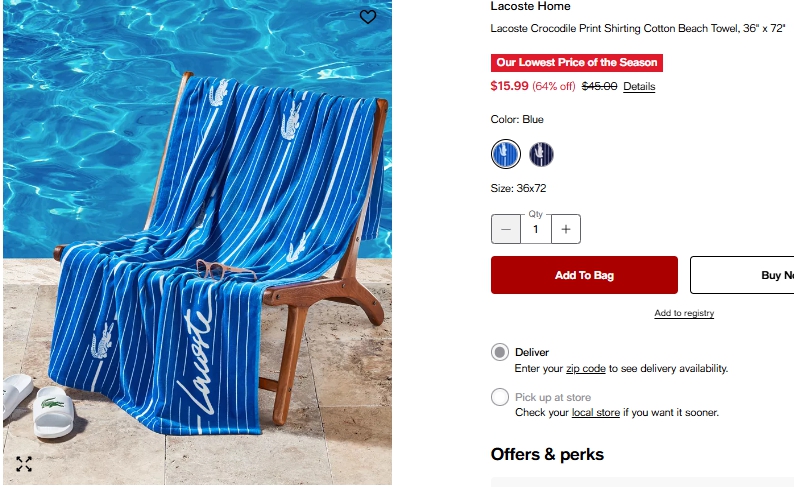Click the Lowest Price of the Season badge
Viewport: 794px width, 487px height.
[x=576, y=63]
